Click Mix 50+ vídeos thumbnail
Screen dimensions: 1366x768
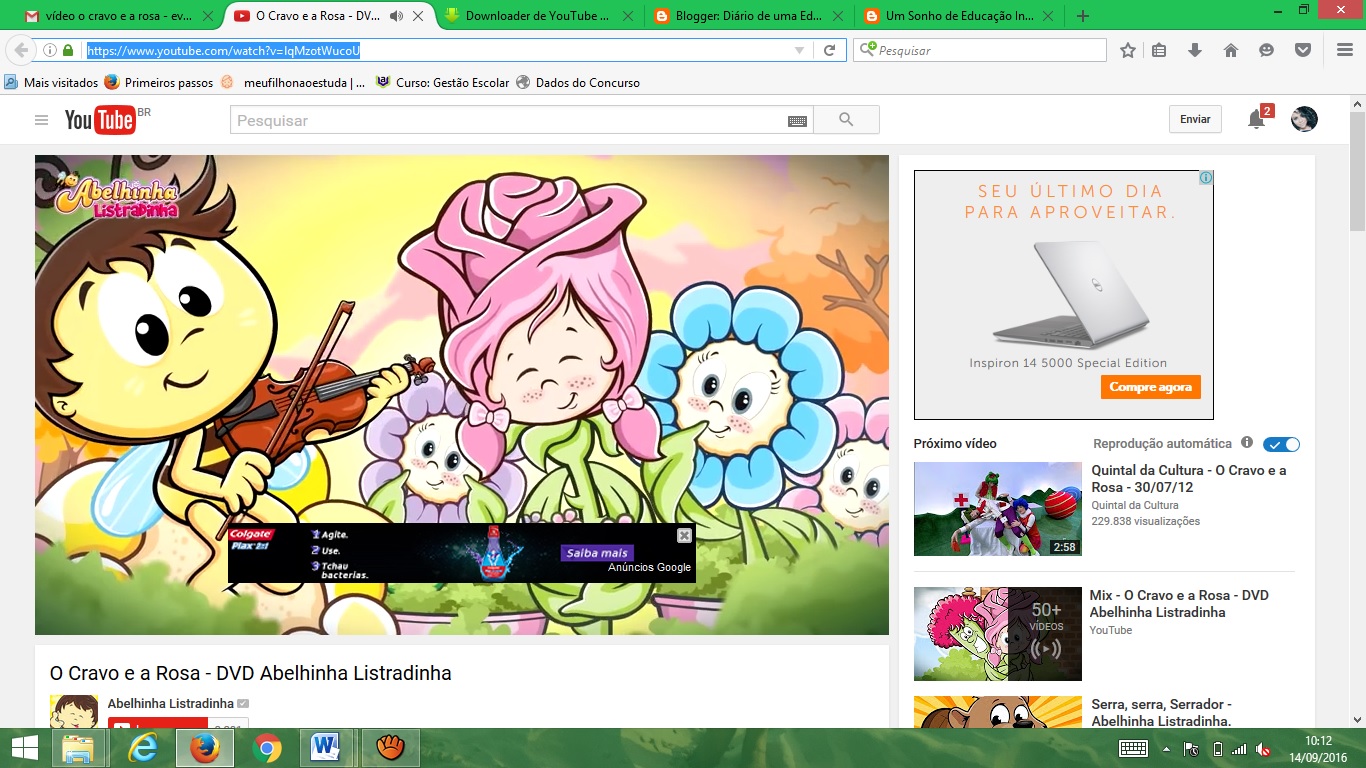(998, 634)
